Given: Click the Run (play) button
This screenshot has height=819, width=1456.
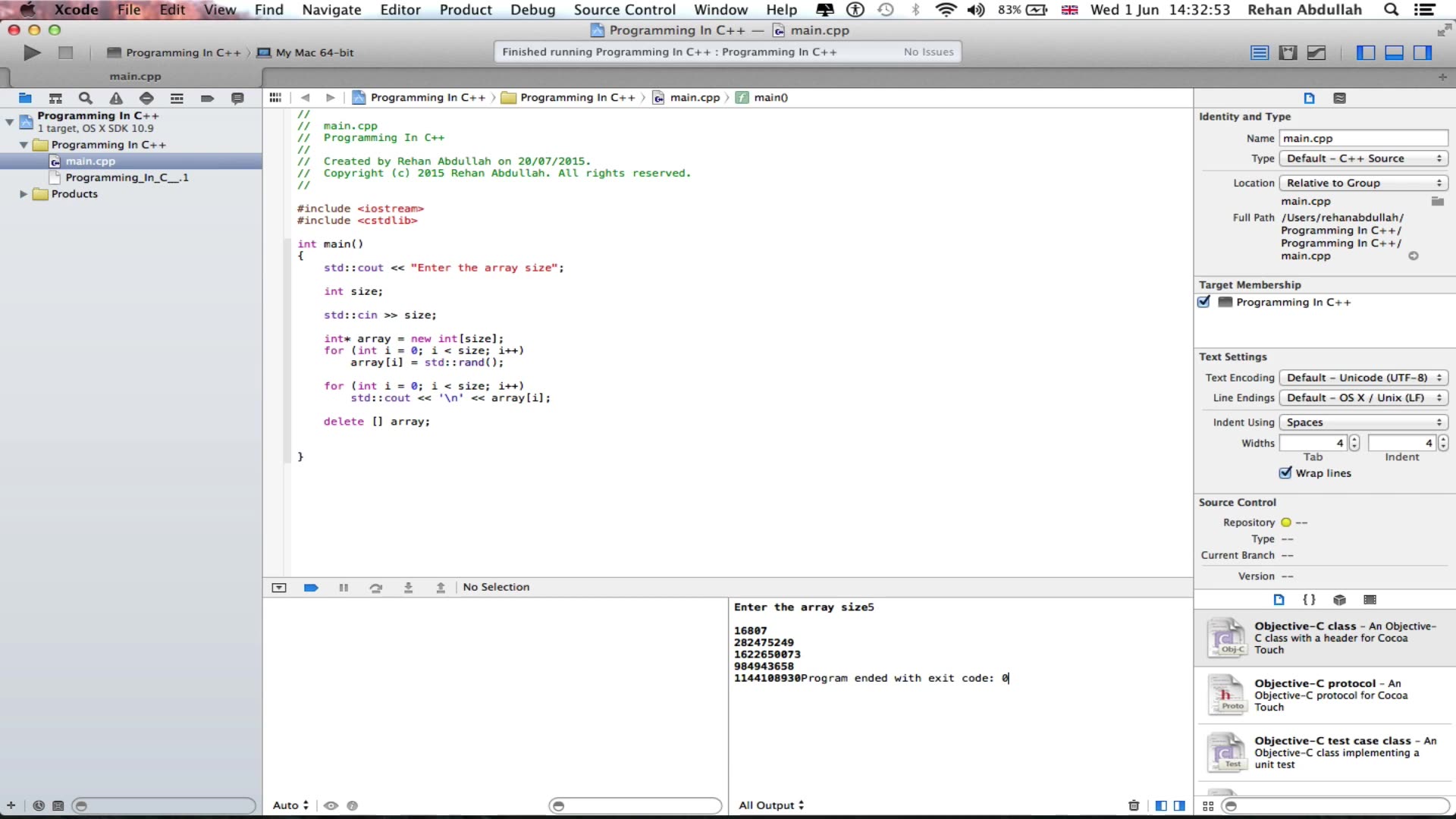Looking at the screenshot, I should click(x=32, y=52).
